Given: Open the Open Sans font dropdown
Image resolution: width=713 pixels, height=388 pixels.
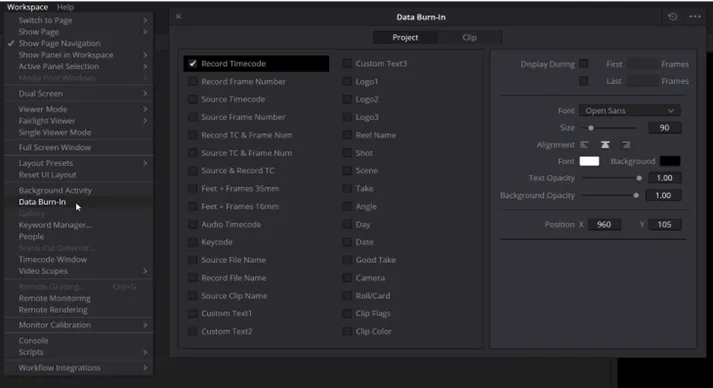Looking at the screenshot, I should pyautogui.click(x=629, y=111).
